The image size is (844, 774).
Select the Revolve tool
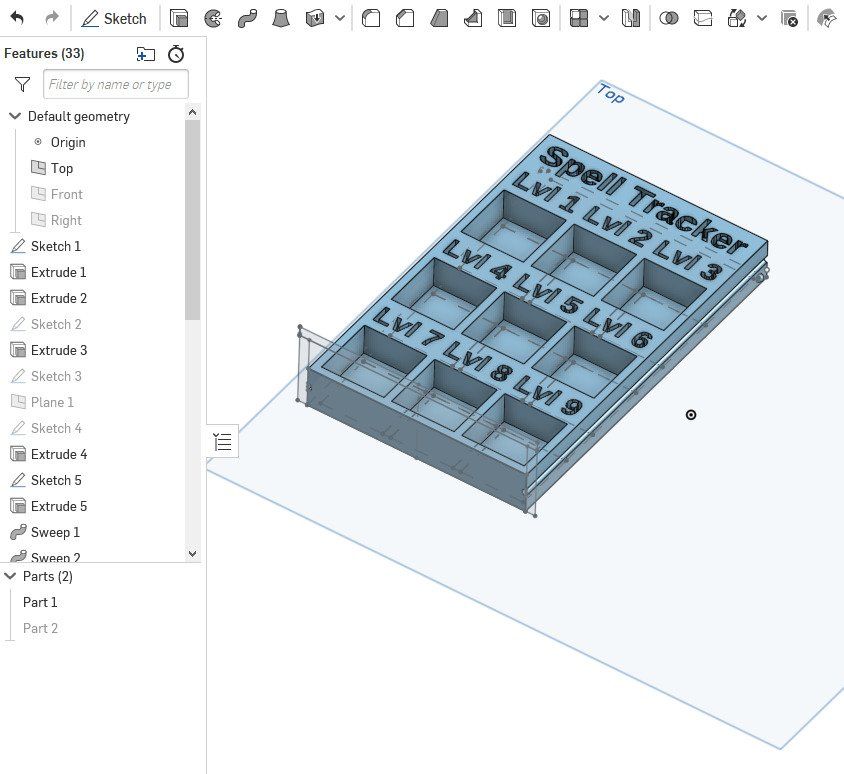coord(213,18)
